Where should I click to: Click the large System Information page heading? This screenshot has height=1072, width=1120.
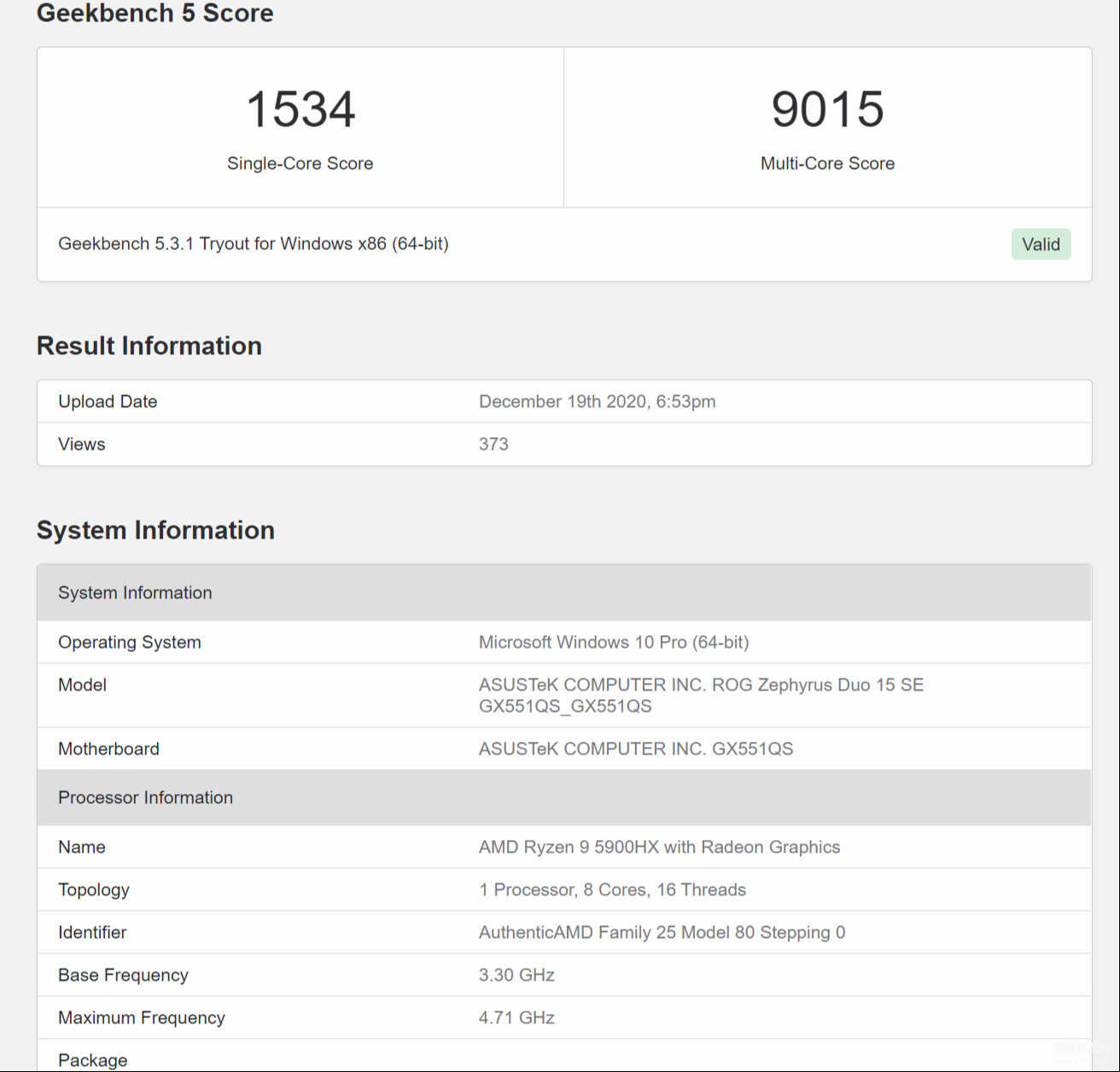coord(155,530)
